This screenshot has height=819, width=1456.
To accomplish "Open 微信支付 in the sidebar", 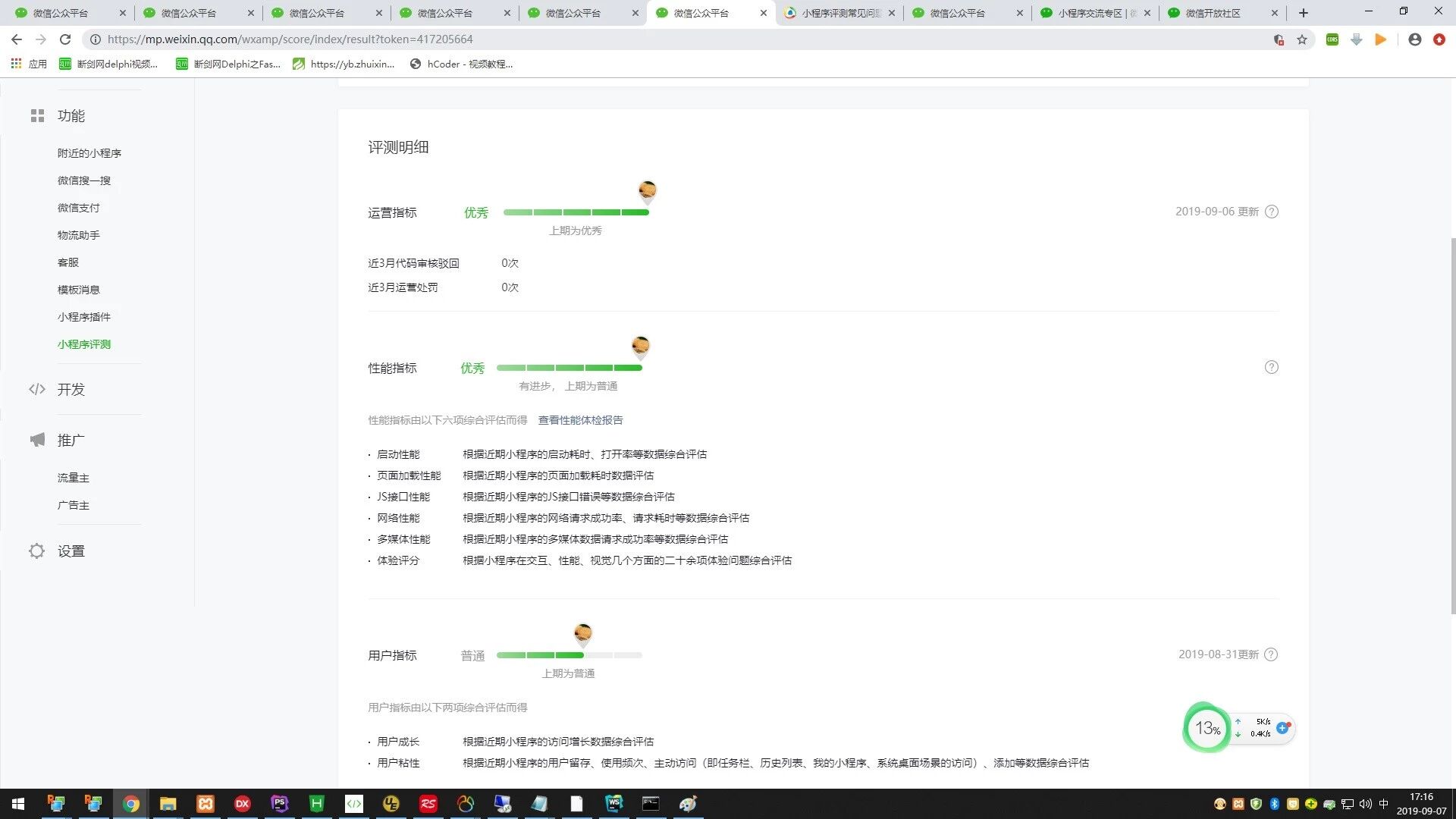I will pyautogui.click(x=78, y=208).
